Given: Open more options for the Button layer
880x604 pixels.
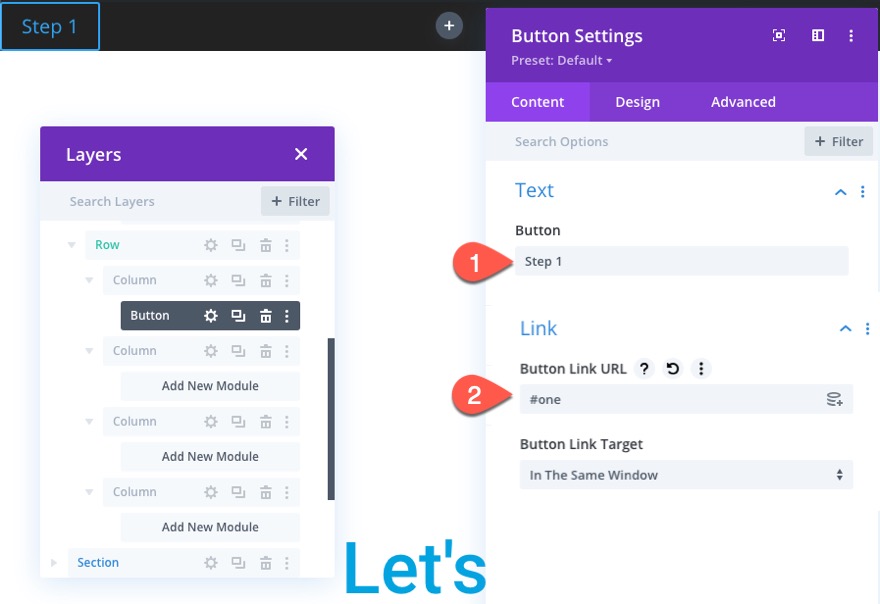Looking at the screenshot, I should pyautogui.click(x=287, y=316).
